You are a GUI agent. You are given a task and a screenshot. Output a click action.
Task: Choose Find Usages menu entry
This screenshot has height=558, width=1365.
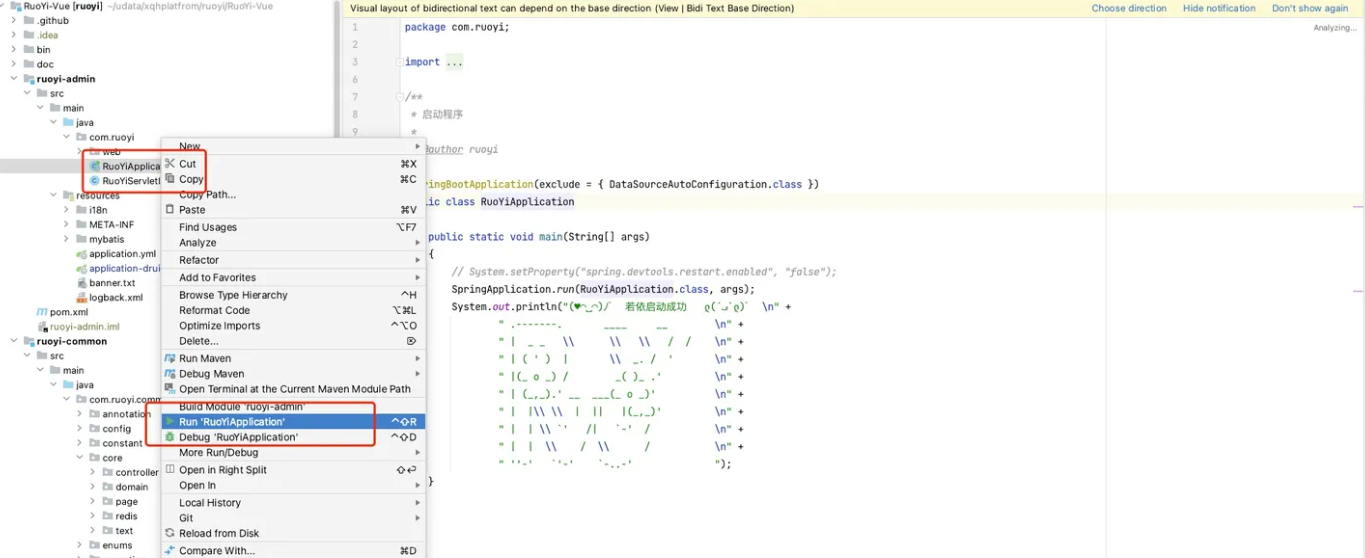pyautogui.click(x=293, y=227)
